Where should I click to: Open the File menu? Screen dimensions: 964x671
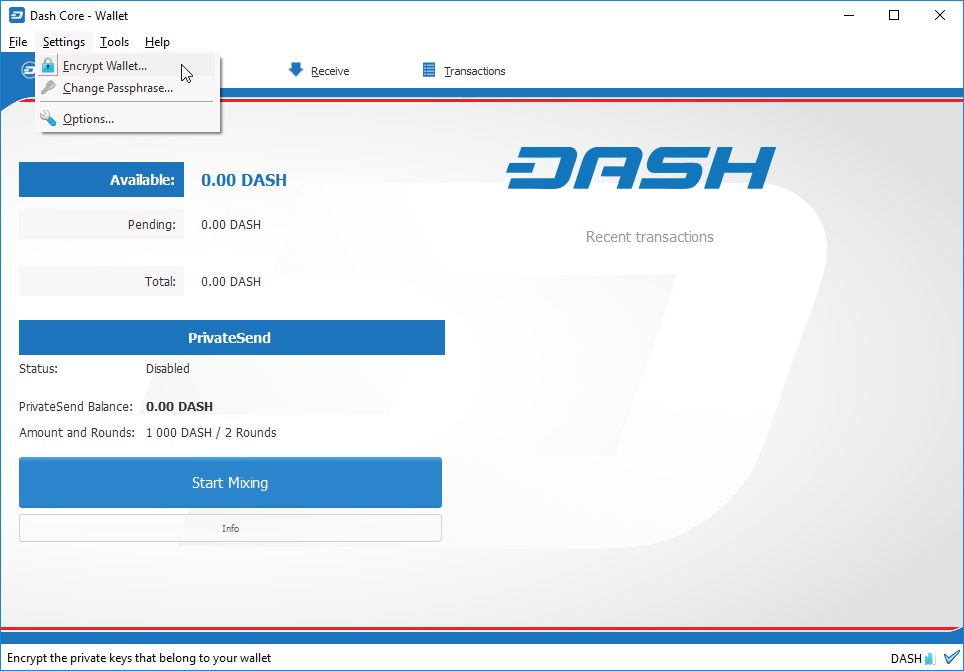[18, 42]
